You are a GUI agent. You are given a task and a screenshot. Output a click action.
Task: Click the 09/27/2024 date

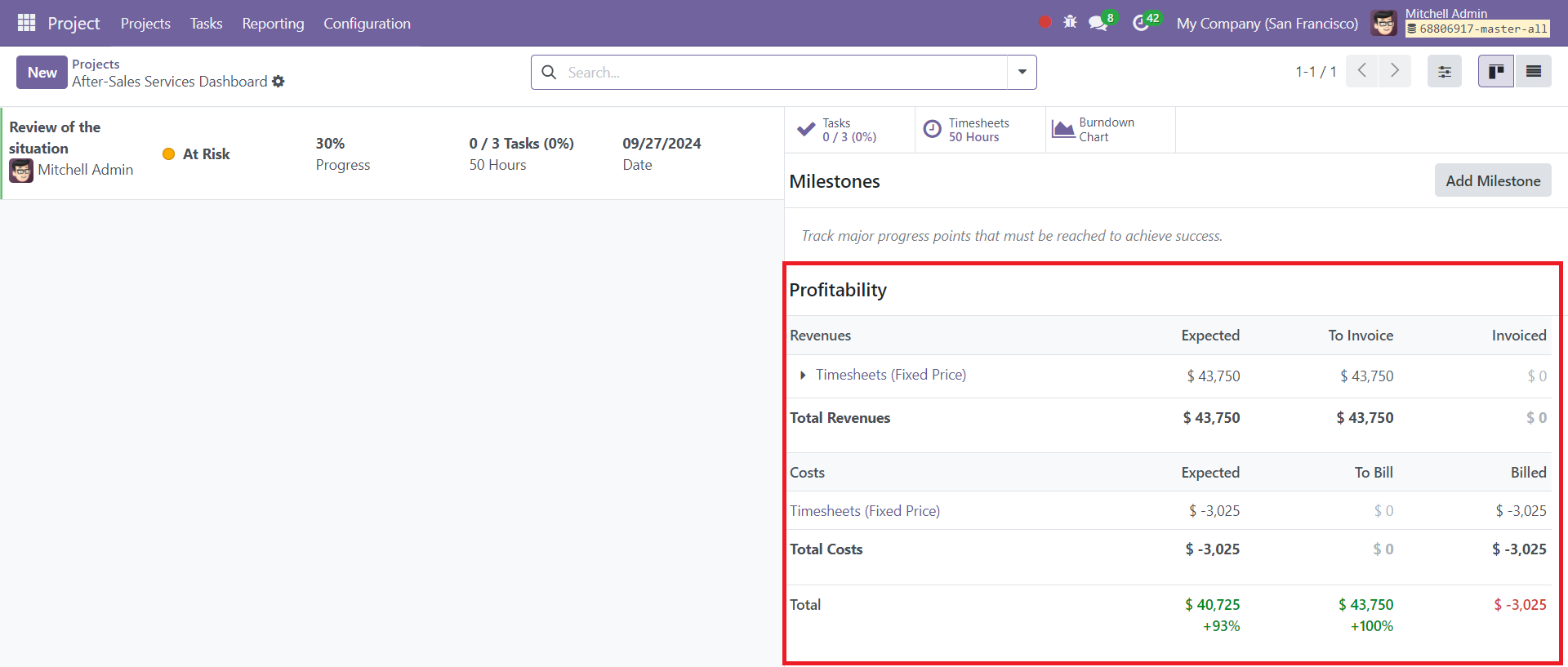tap(661, 144)
